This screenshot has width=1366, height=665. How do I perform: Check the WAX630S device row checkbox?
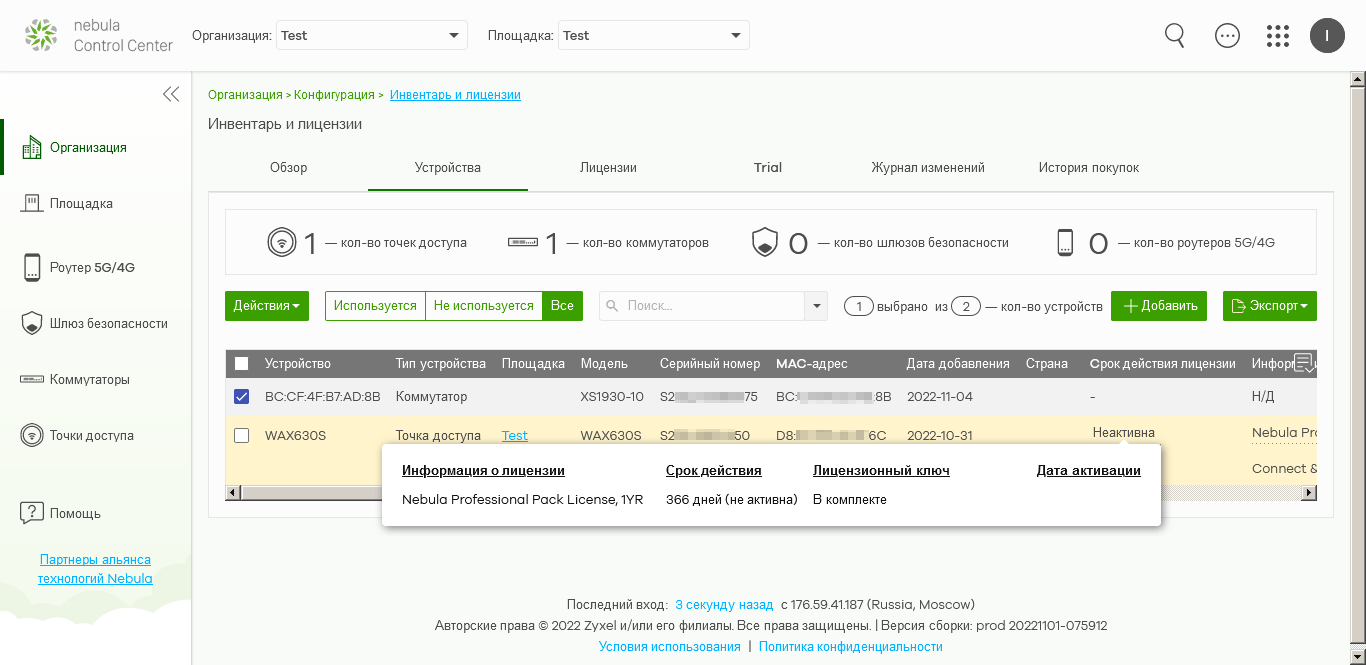tap(241, 436)
